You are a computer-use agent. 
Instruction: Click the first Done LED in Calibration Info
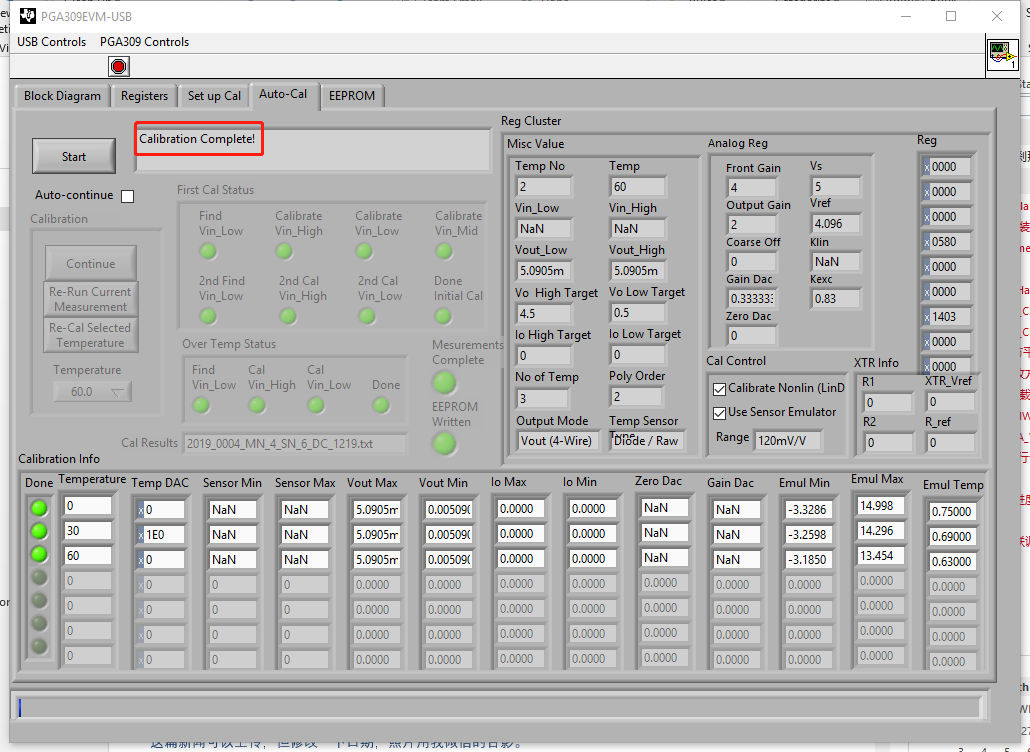[39, 508]
